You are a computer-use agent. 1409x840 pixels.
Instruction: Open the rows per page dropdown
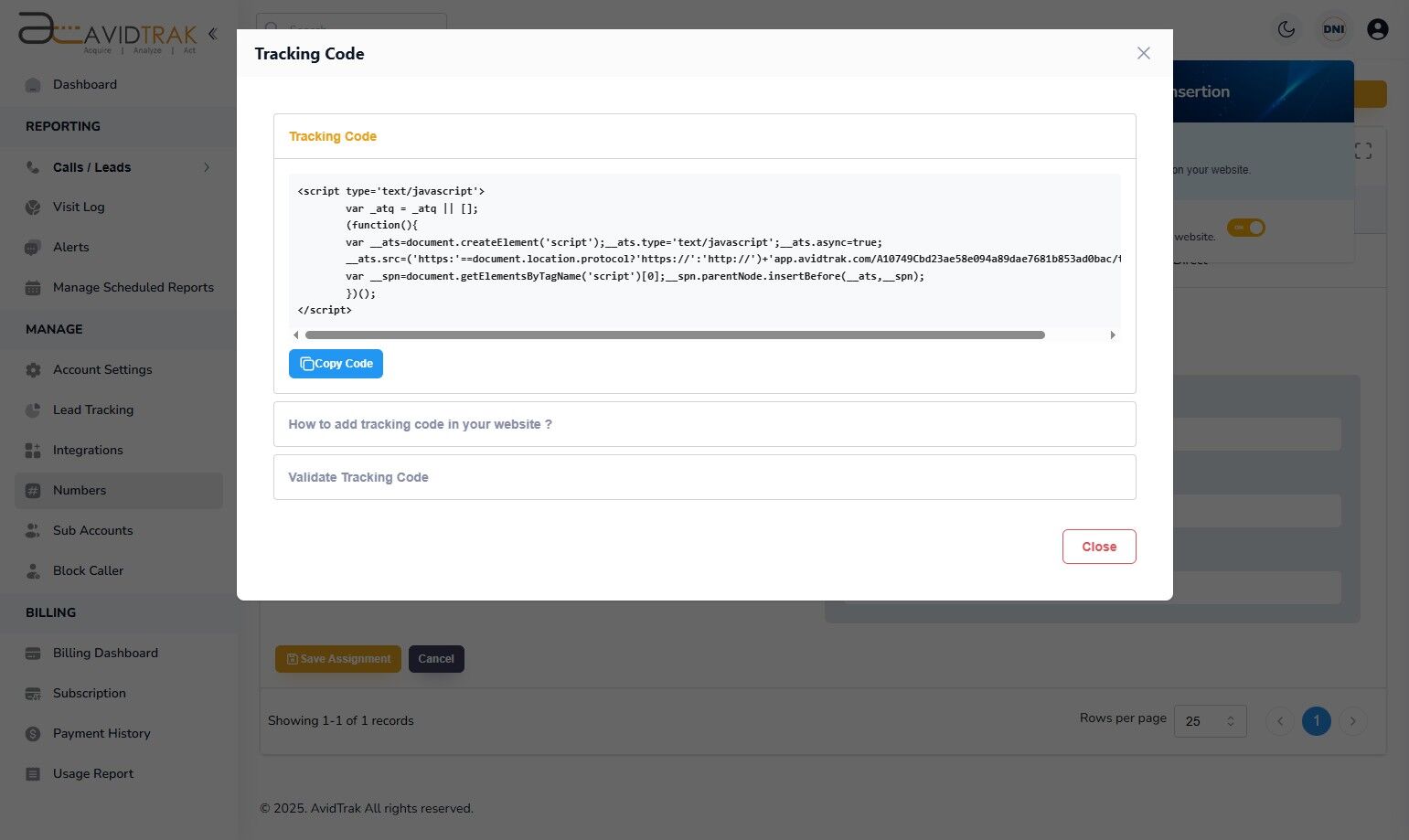coord(1209,721)
